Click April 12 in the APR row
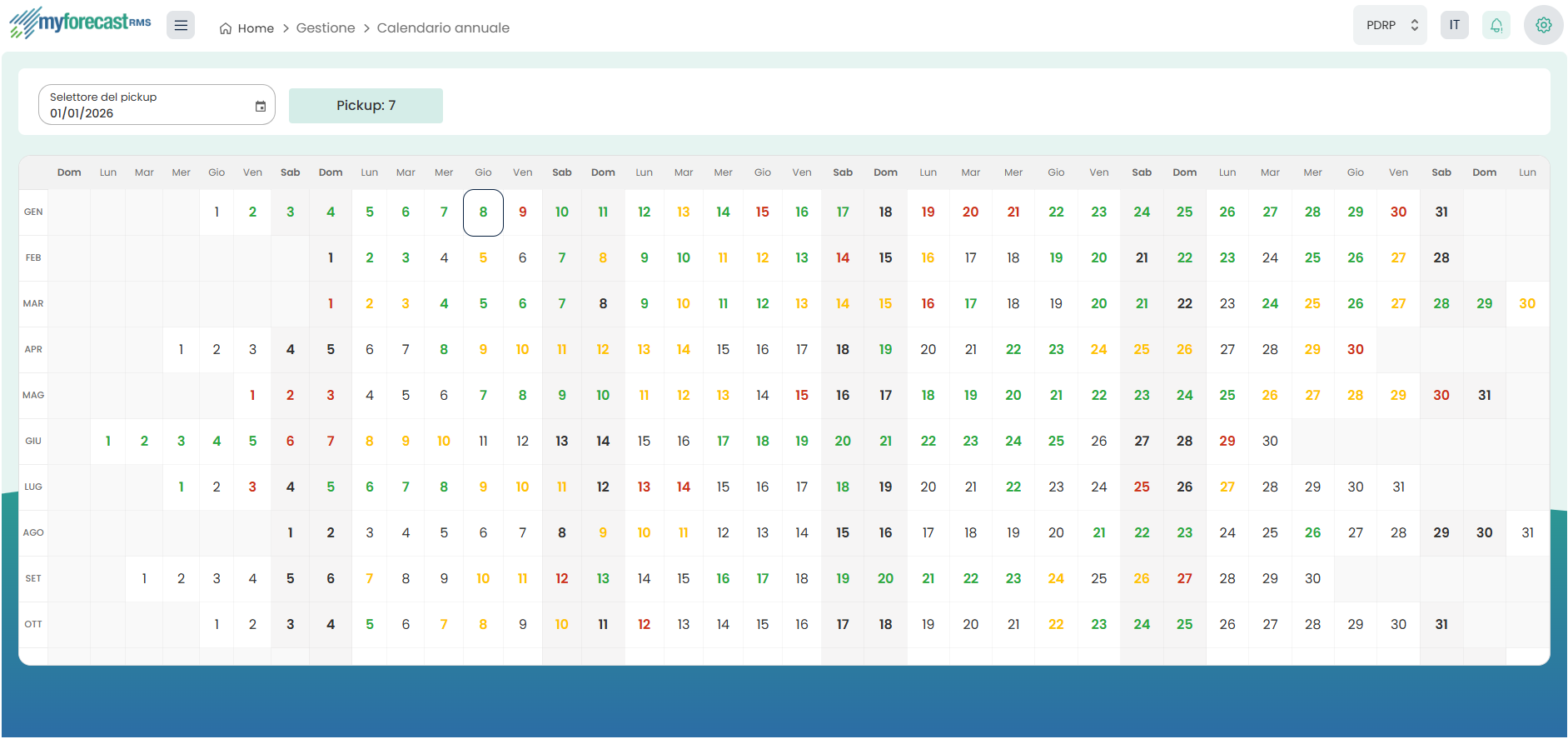This screenshot has height=739, width=1568. click(603, 350)
